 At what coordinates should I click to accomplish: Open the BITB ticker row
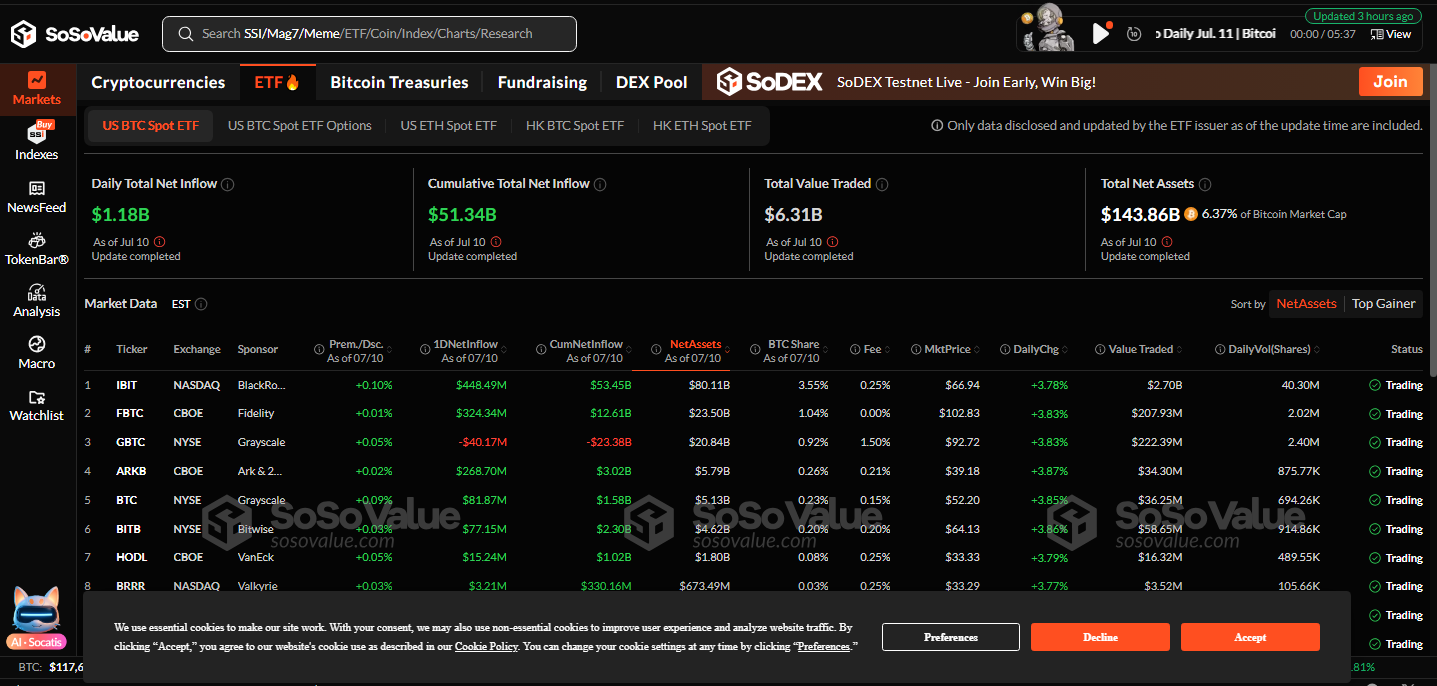tap(754, 529)
